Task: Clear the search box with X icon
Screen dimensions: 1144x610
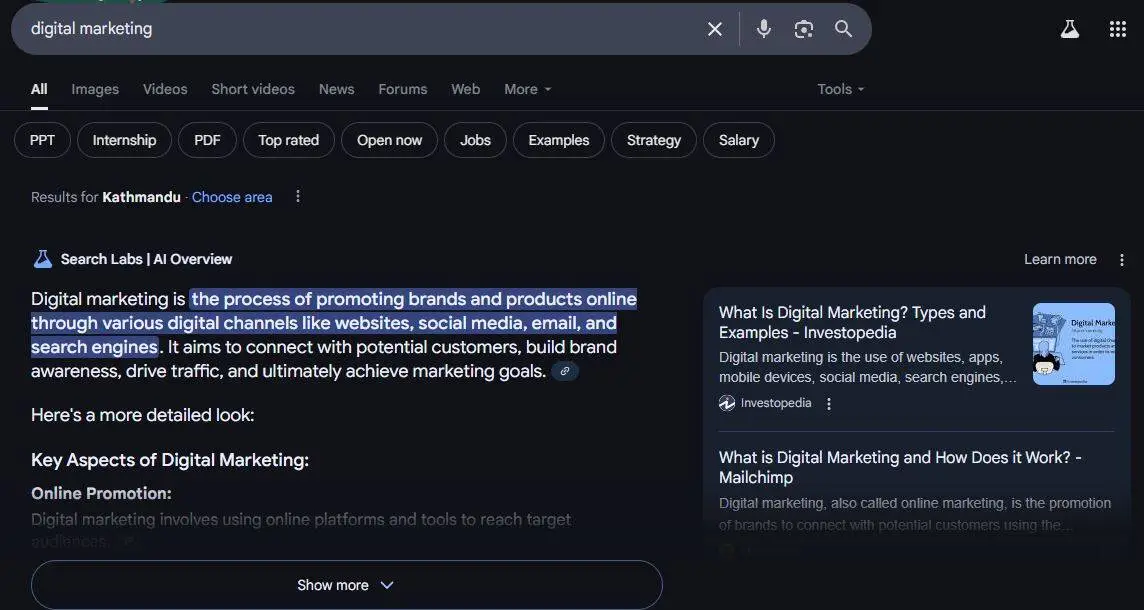Action: tap(714, 29)
